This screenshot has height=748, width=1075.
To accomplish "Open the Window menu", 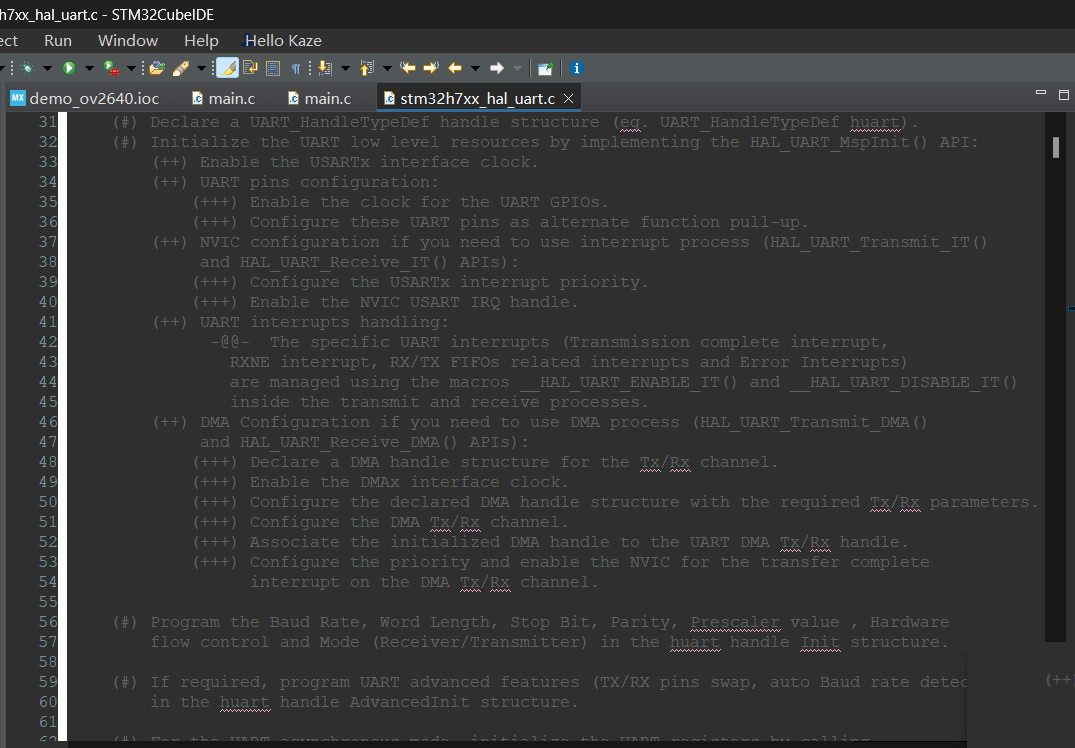I will [x=128, y=41].
